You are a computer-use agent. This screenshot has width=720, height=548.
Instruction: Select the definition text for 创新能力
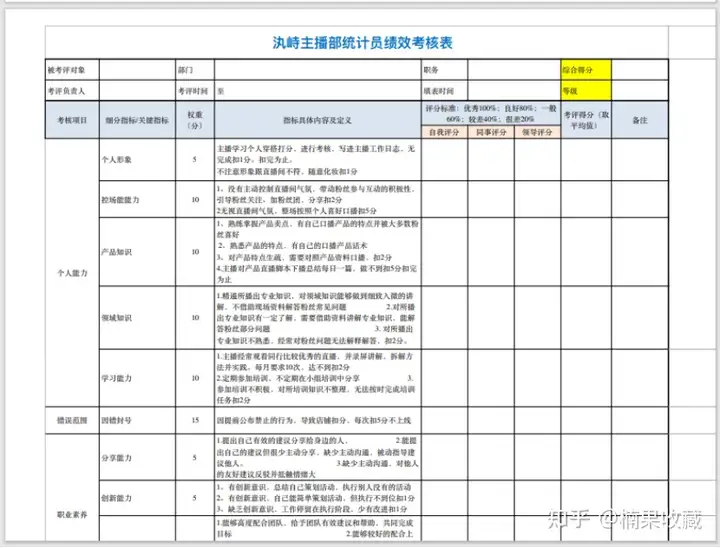coord(318,498)
